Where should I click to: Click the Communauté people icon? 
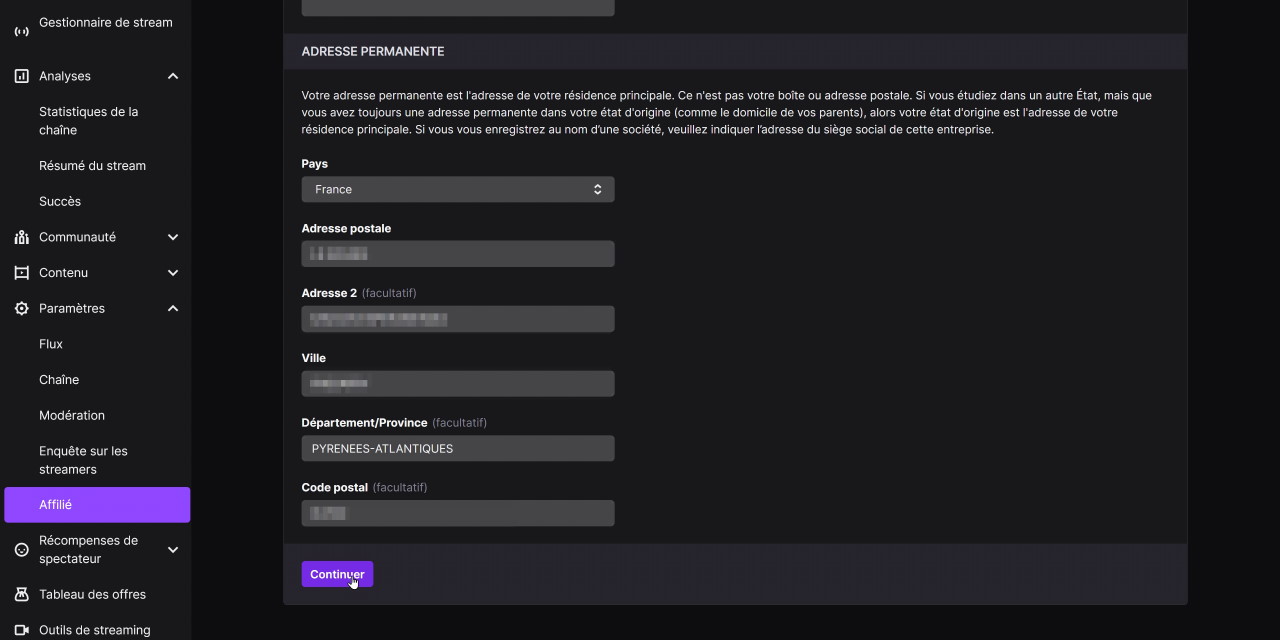point(21,237)
